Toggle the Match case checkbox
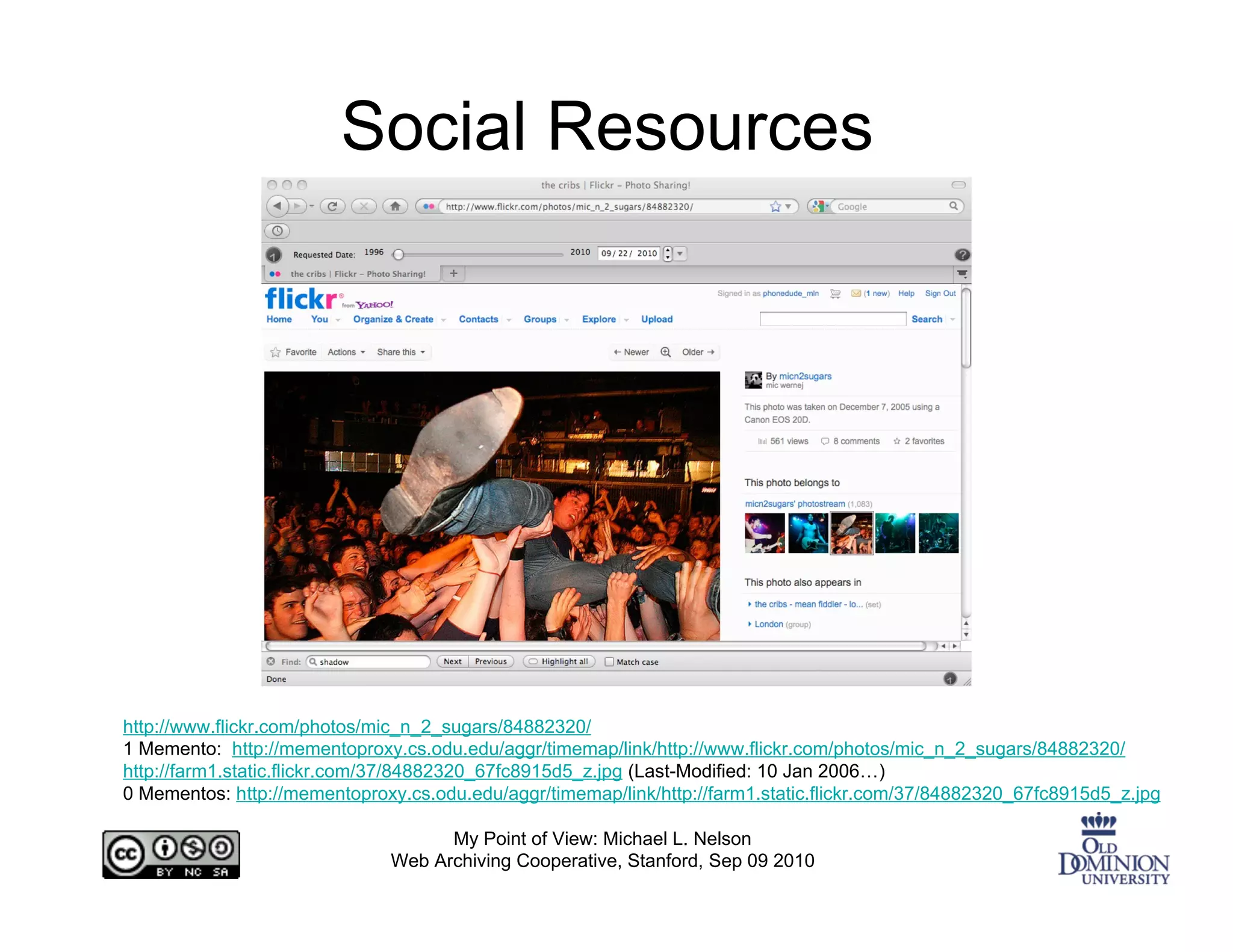Image resolution: width=1233 pixels, height=952 pixels. [609, 662]
